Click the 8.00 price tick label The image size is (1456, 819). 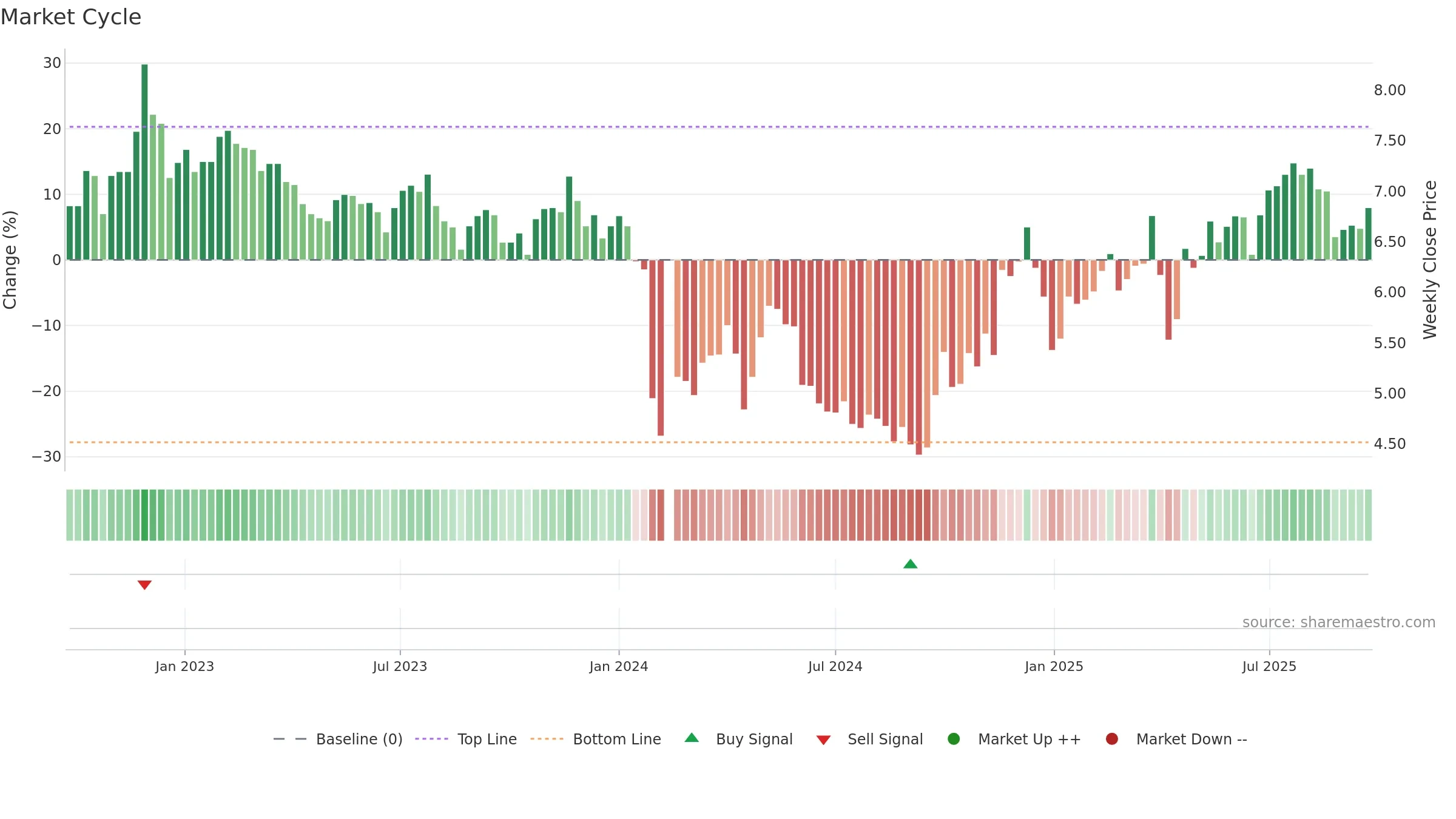tap(1390, 90)
